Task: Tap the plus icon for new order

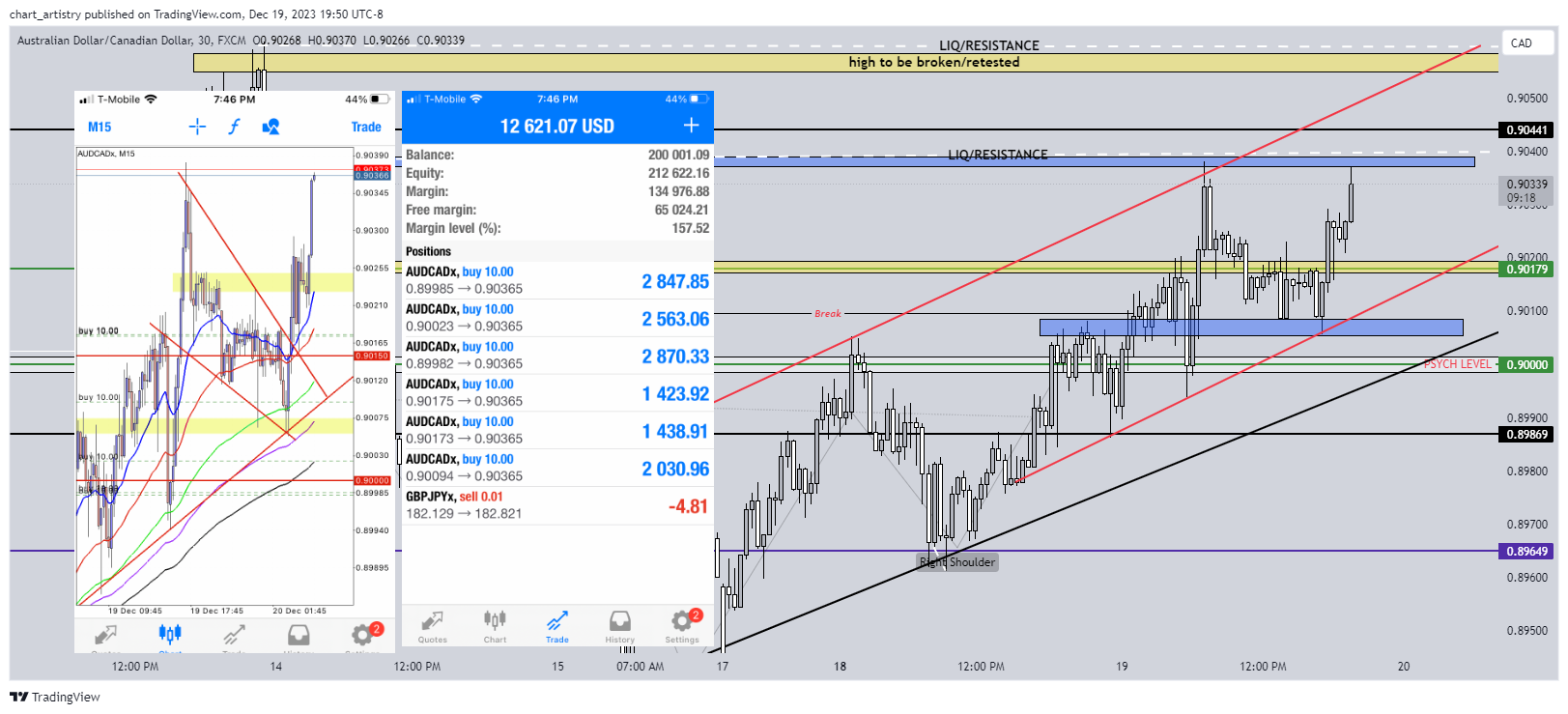Action: (x=691, y=126)
